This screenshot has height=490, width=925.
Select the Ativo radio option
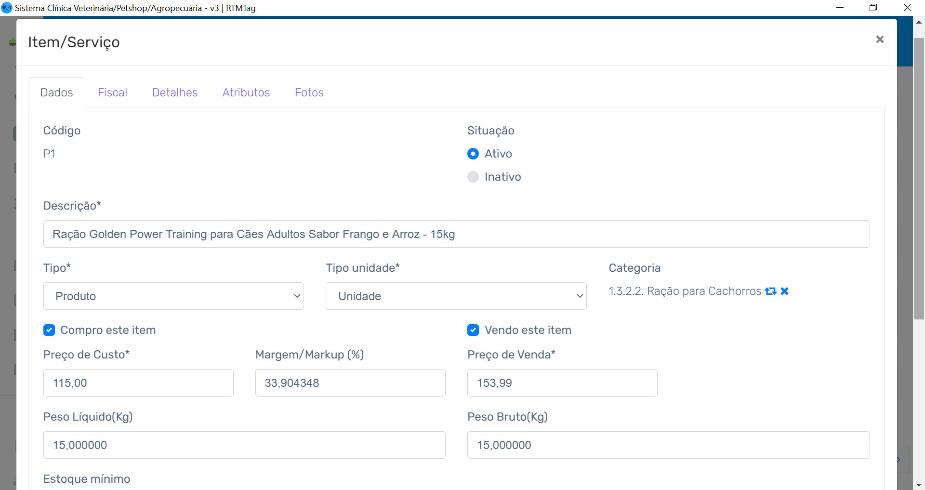(x=473, y=154)
